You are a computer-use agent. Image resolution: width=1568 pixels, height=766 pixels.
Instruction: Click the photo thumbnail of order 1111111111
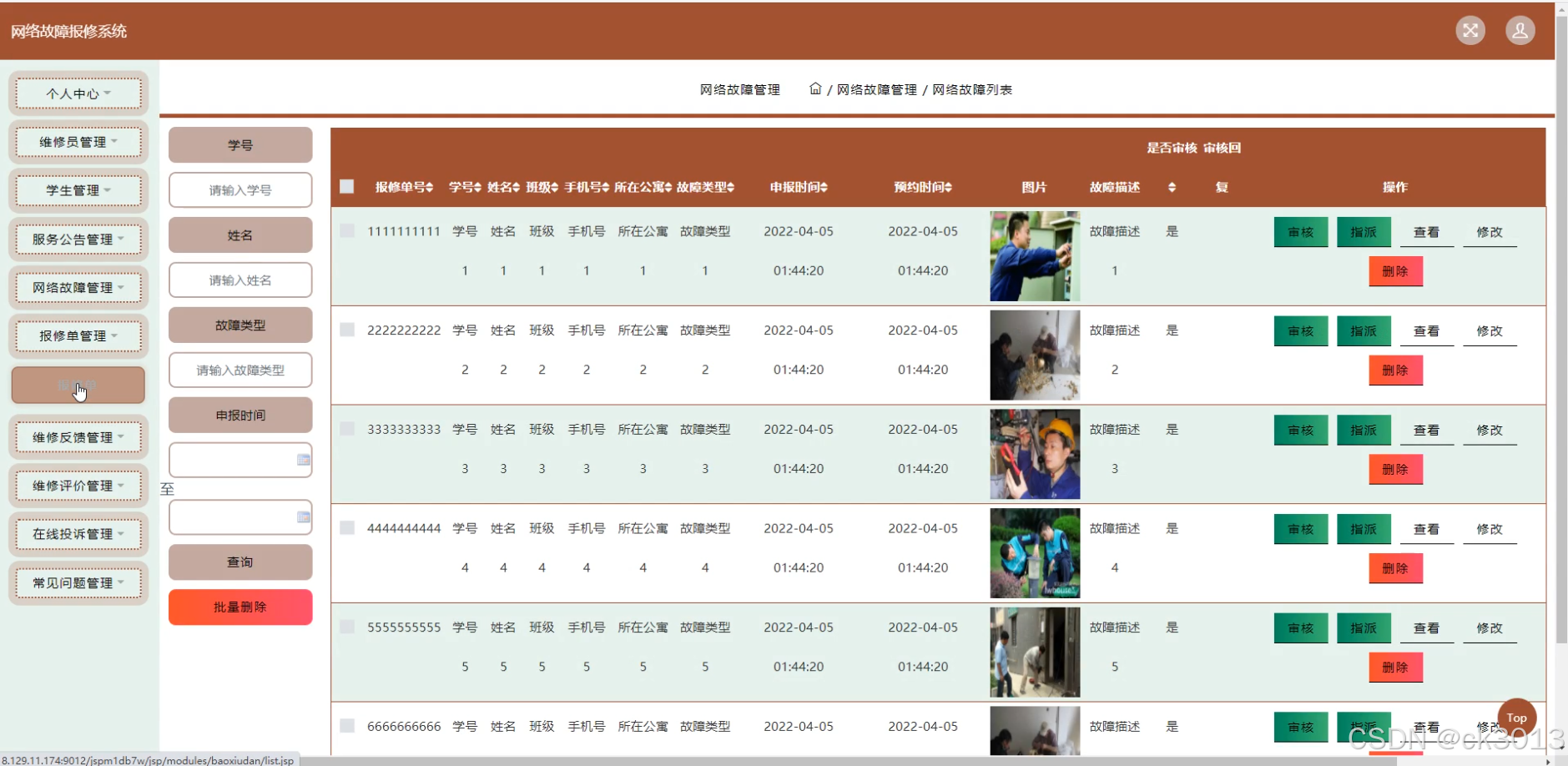(1034, 255)
